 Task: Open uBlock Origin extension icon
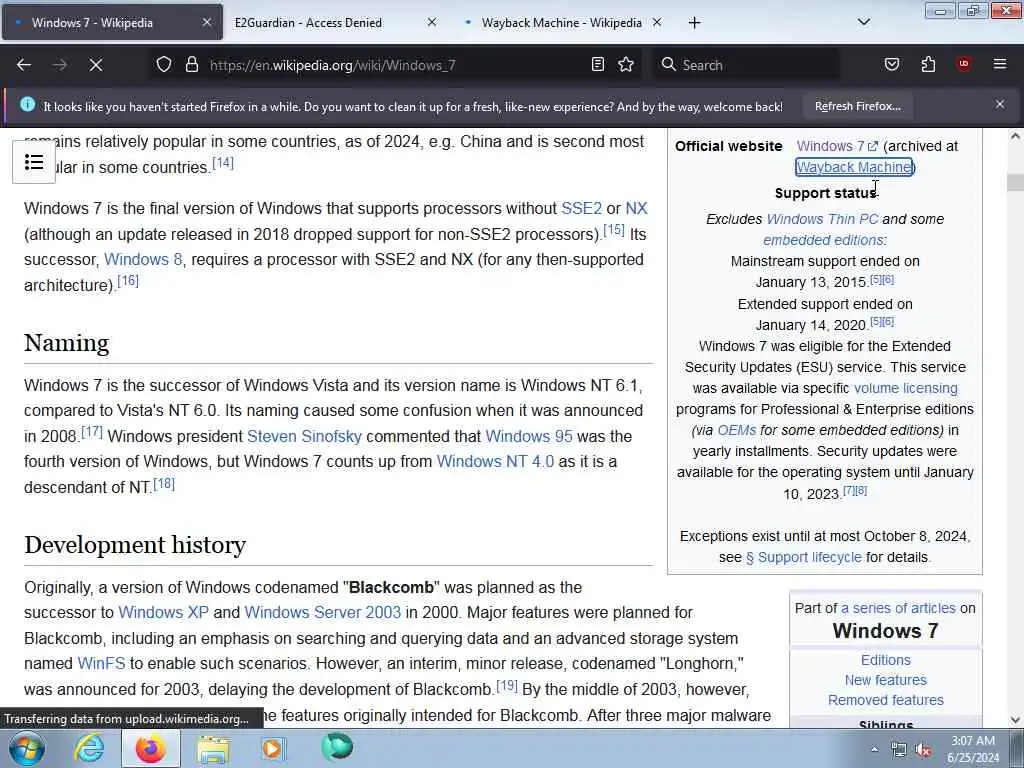963,64
